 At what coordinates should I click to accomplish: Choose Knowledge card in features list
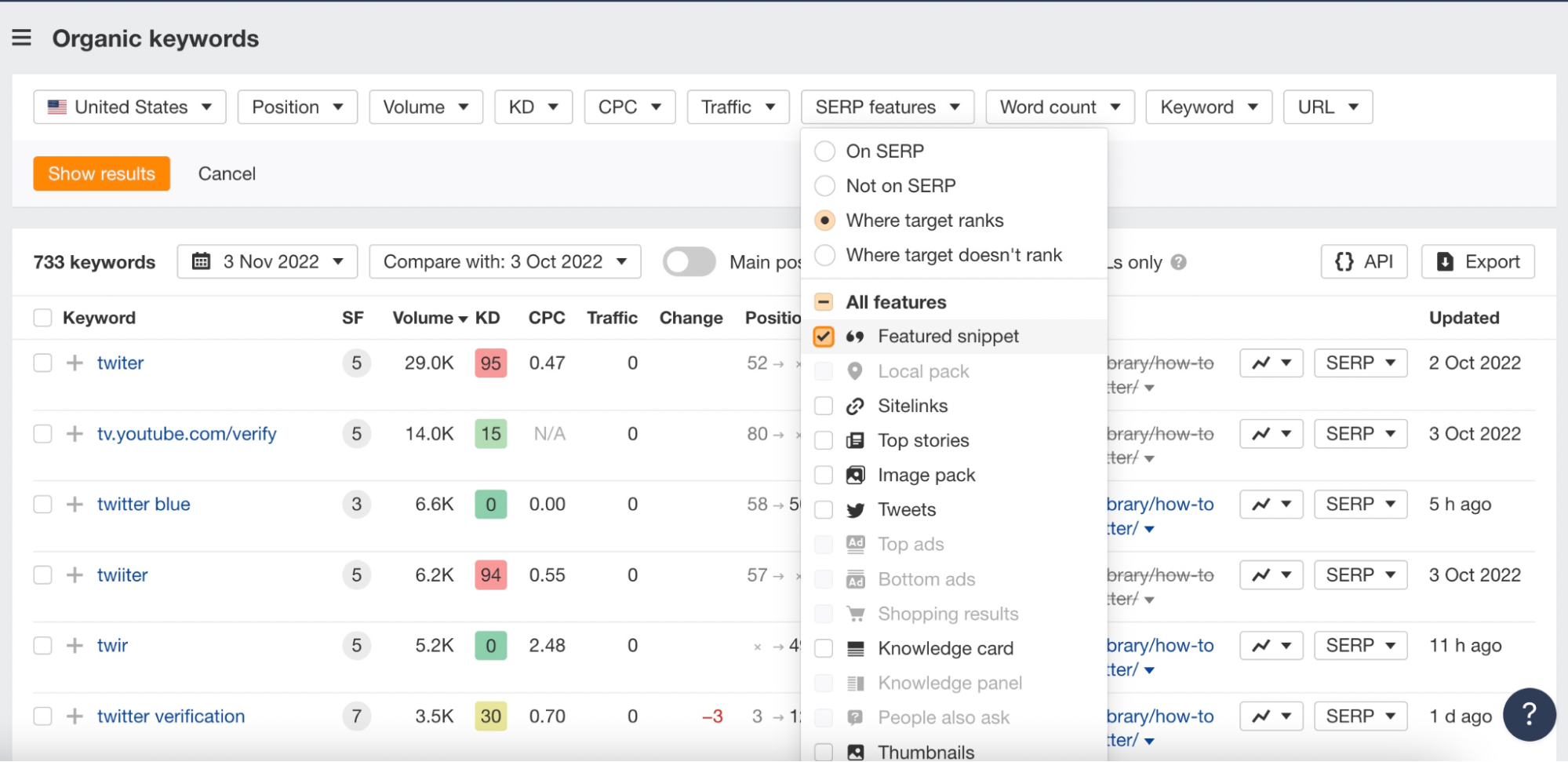pos(824,648)
